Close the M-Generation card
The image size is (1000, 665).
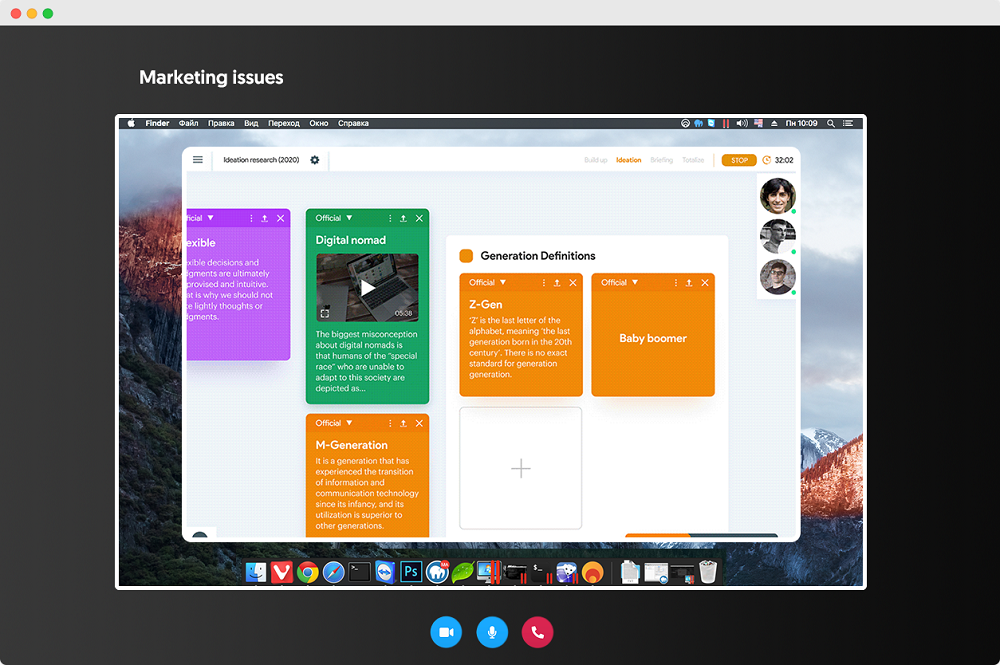click(419, 423)
